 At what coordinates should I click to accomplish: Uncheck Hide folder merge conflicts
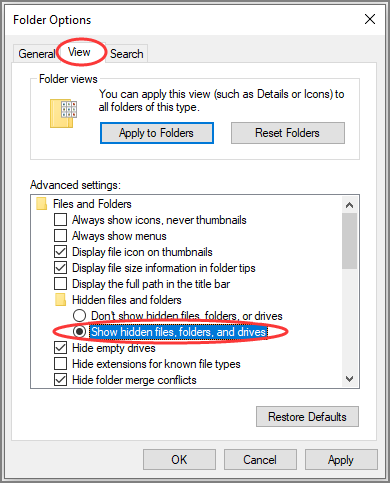[x=60, y=380]
